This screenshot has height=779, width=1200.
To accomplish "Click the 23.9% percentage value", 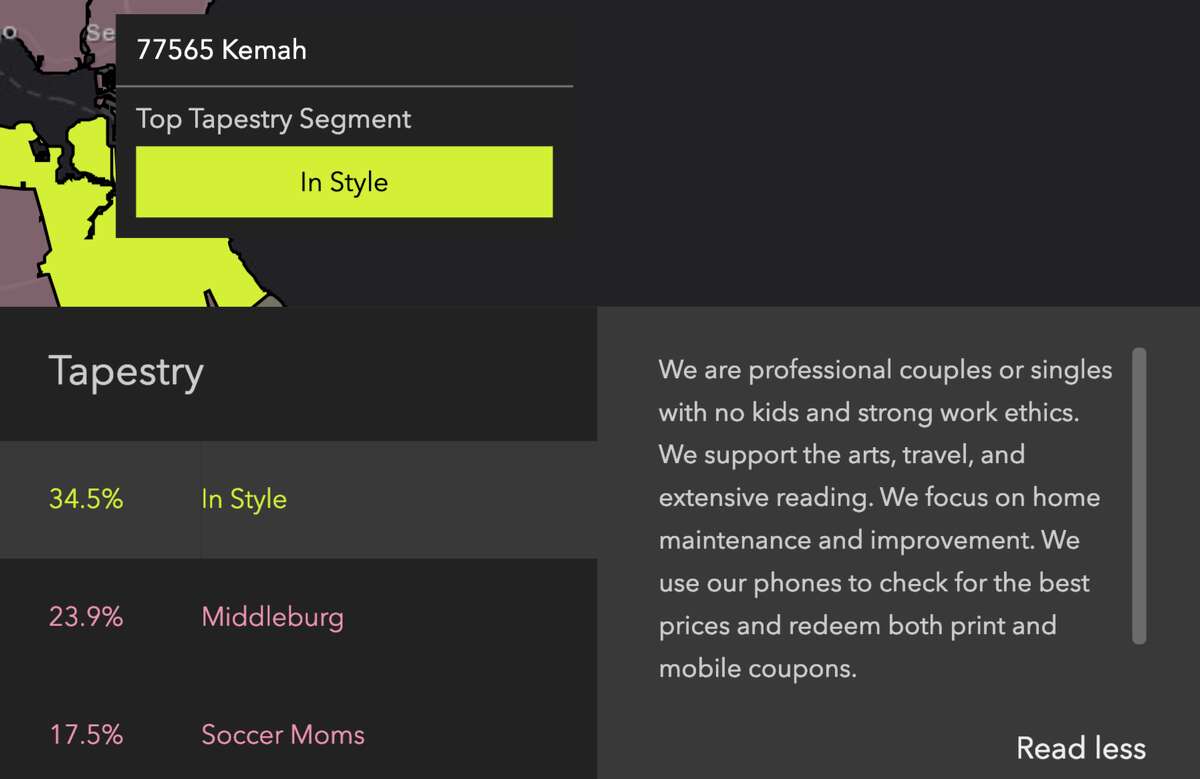I will click(86, 617).
